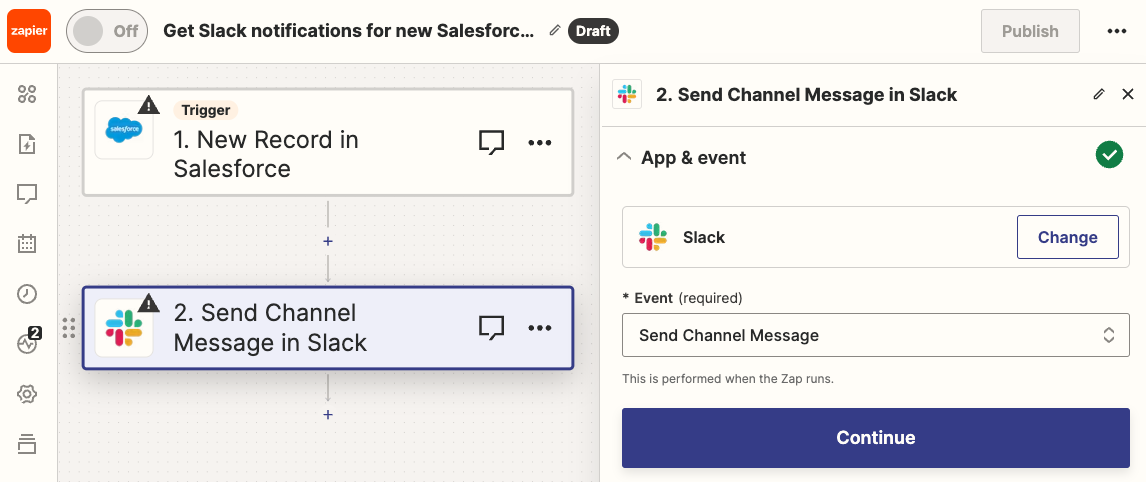Screen dimensions: 1146x482
Task: Open the comments sidebar icon
Action: pos(27,193)
